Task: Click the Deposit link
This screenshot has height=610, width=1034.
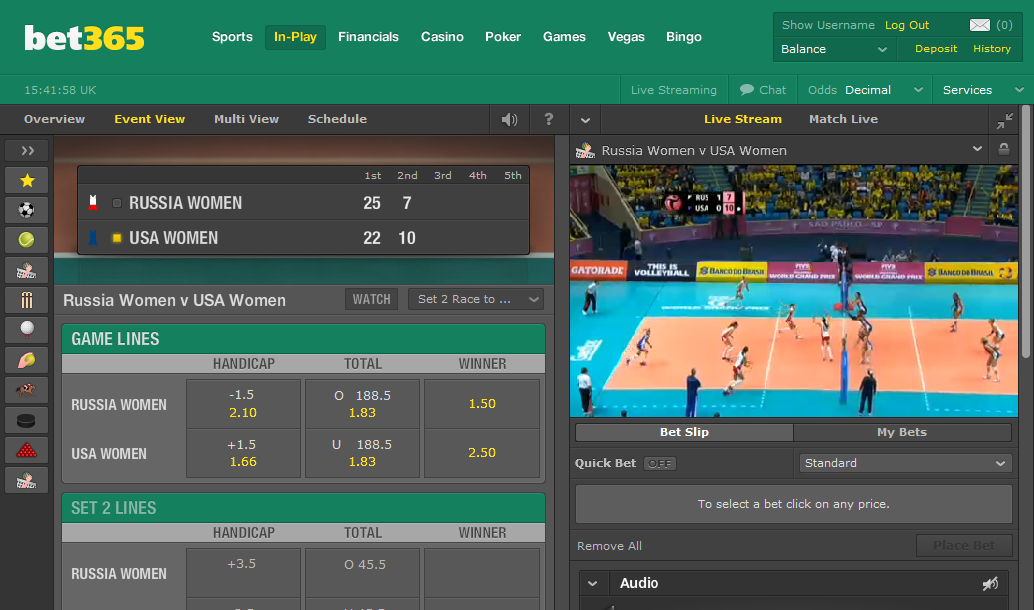Action: [x=936, y=49]
